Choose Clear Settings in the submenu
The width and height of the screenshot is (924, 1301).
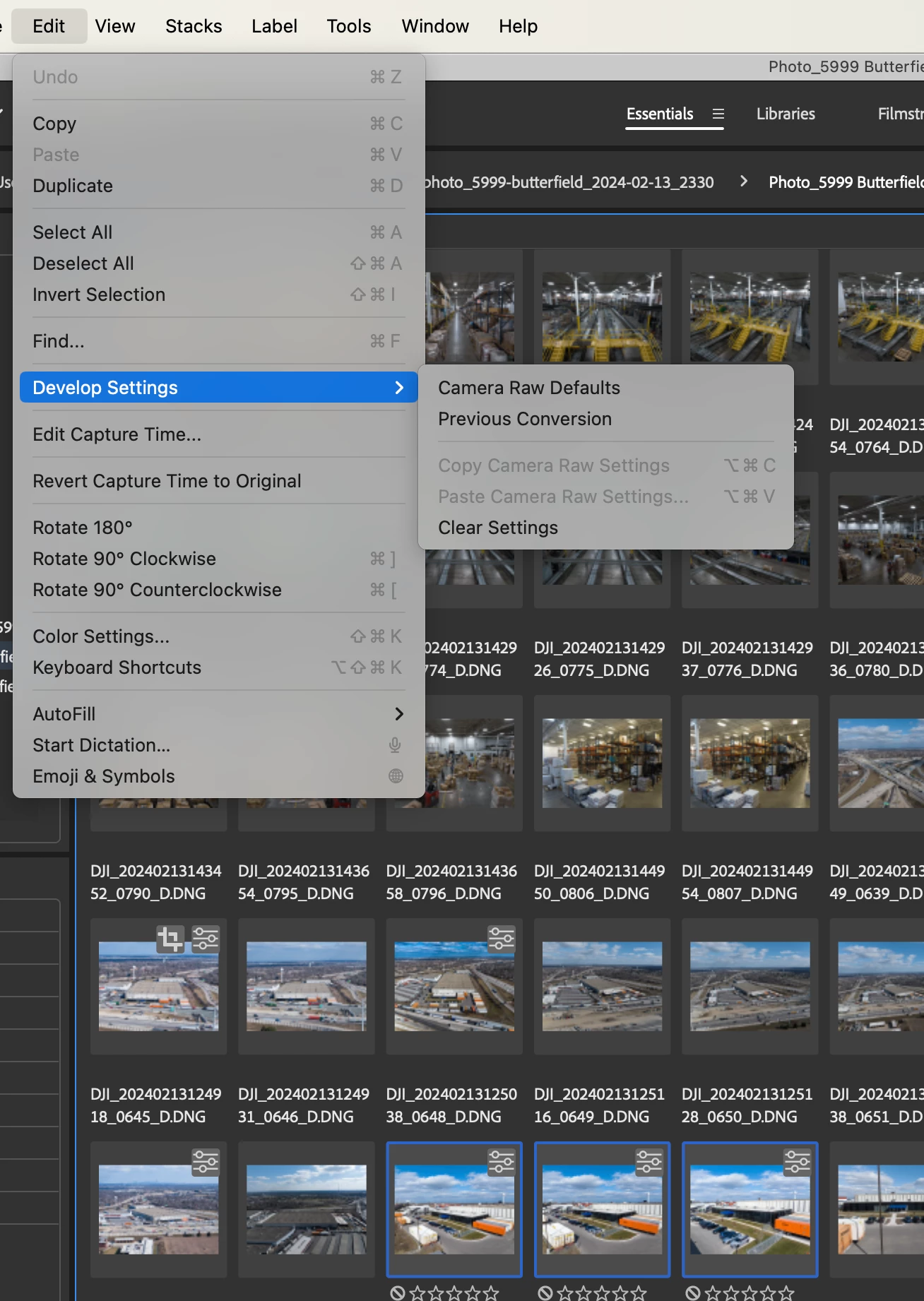[605, 528]
